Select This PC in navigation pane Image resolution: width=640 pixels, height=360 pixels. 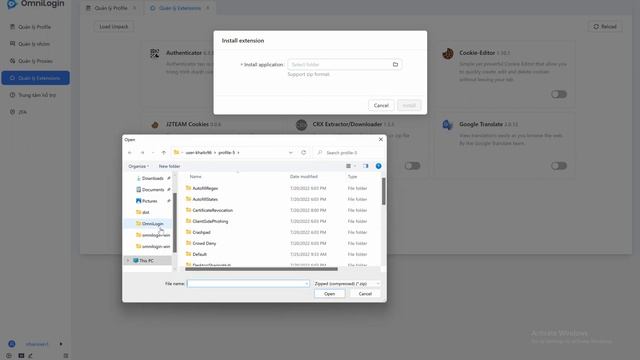click(x=146, y=260)
